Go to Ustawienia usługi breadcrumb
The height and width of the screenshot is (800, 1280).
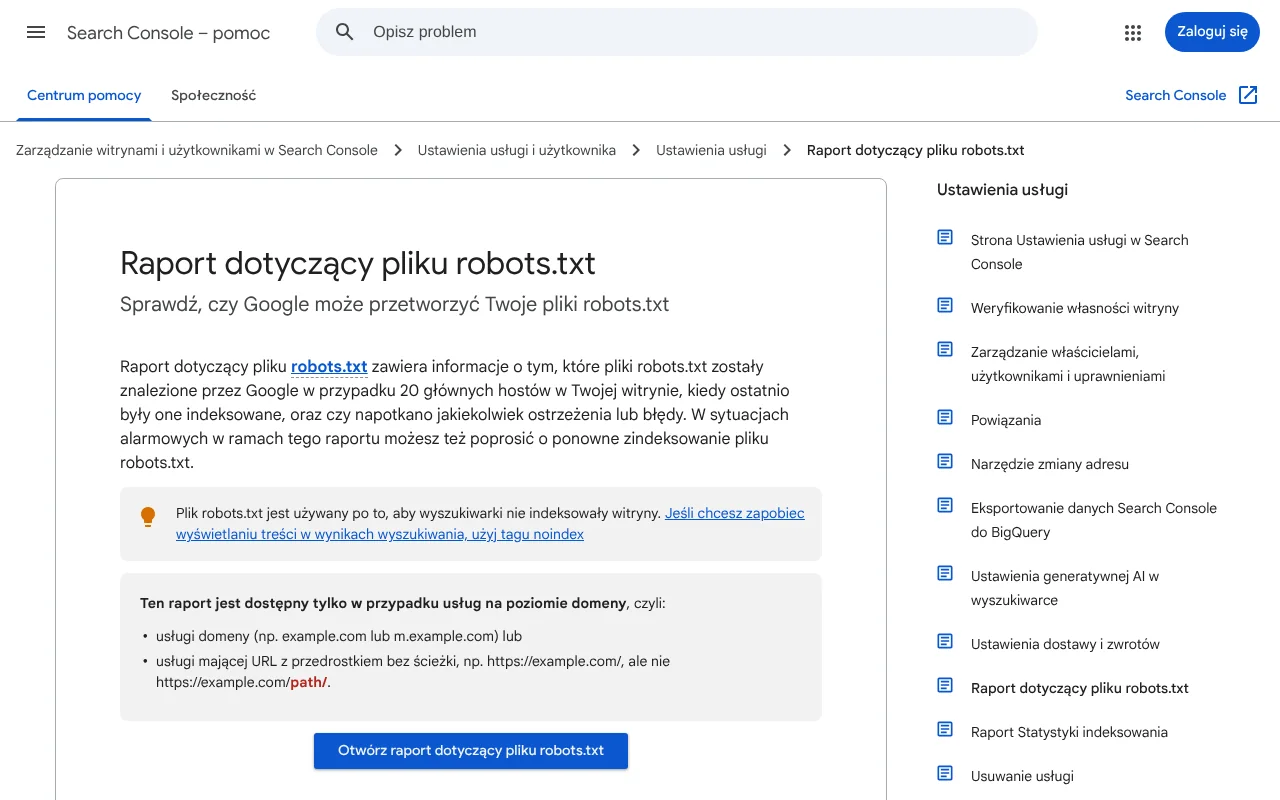711,150
